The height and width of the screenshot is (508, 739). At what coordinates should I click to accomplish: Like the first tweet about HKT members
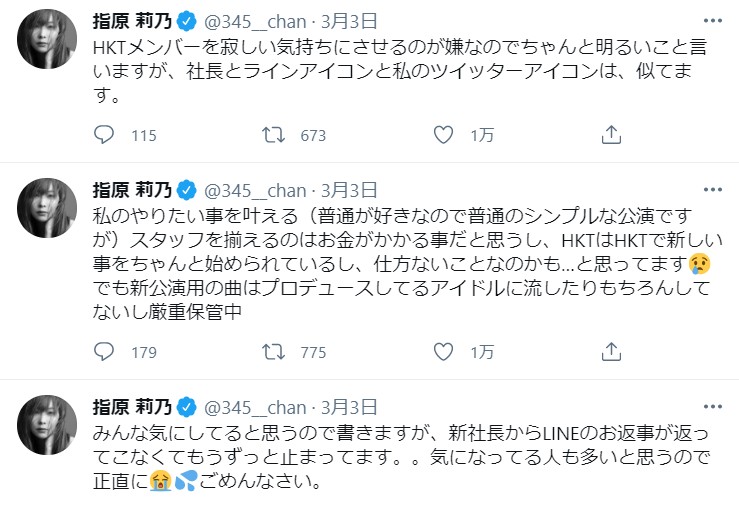444,135
